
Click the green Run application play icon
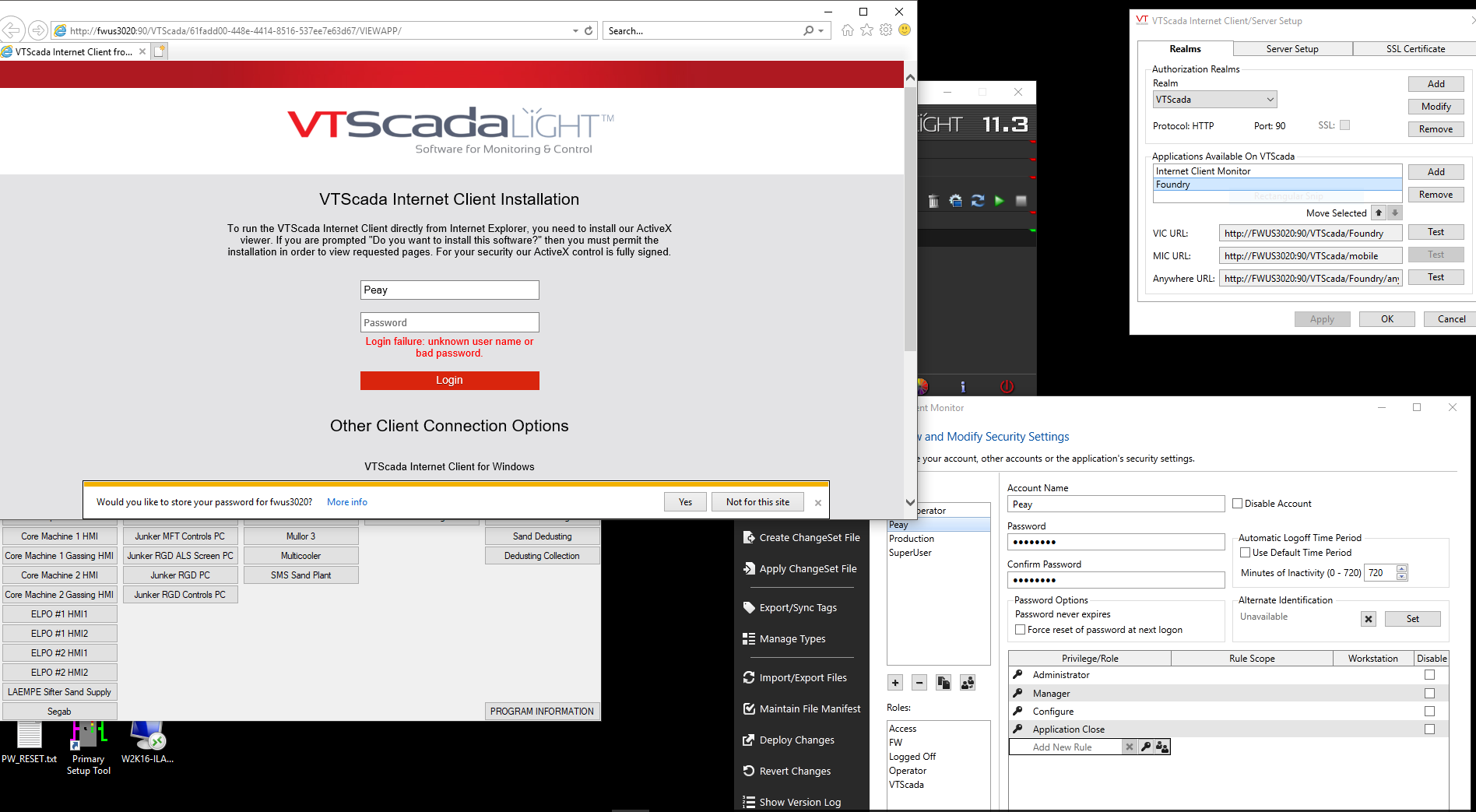(1000, 201)
